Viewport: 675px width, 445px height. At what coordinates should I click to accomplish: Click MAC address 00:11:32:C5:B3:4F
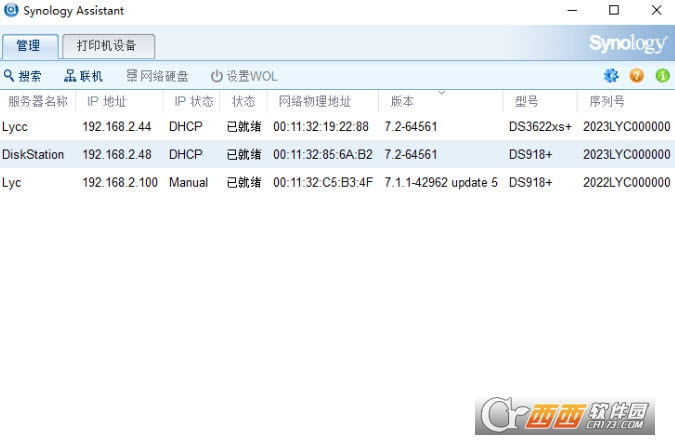[x=323, y=182]
